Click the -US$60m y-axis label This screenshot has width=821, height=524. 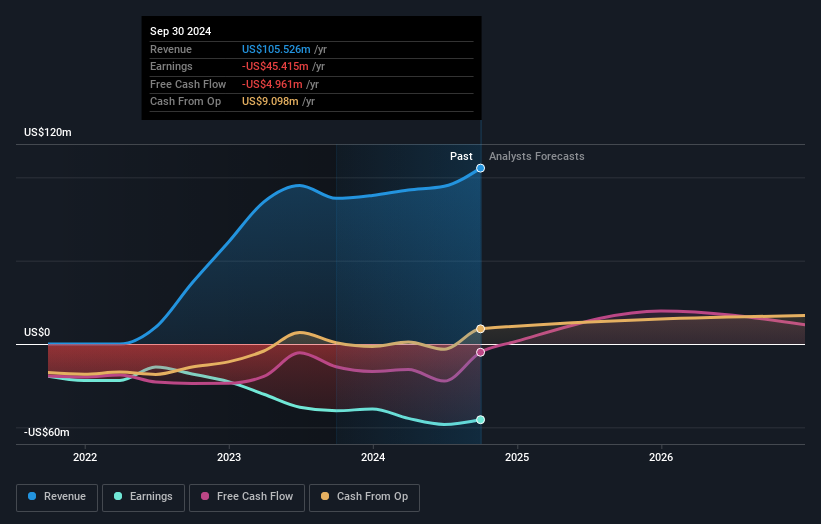pyautogui.click(x=47, y=432)
